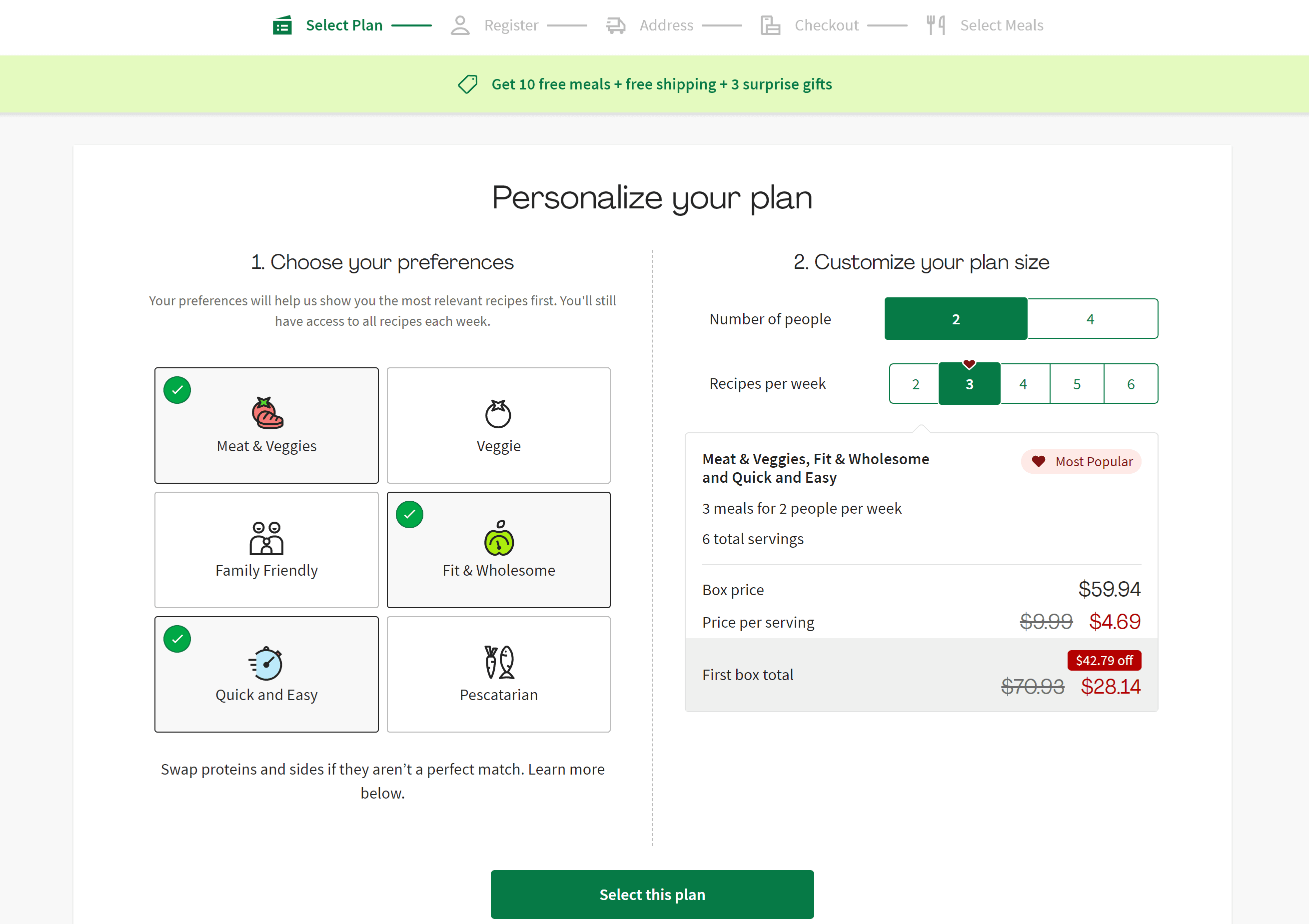Select the Veggie preference icon
This screenshot has width=1309, height=924.
click(x=498, y=412)
